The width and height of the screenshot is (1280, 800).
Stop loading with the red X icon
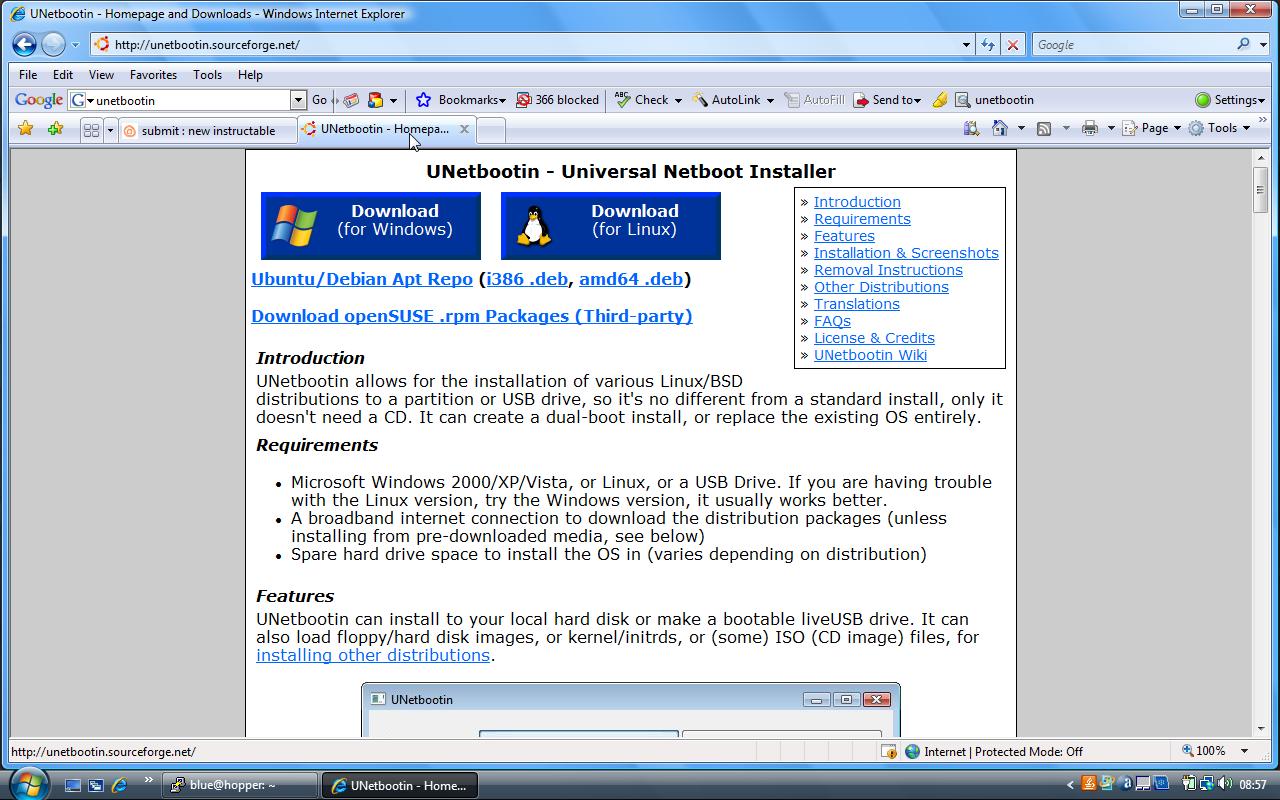(1013, 45)
